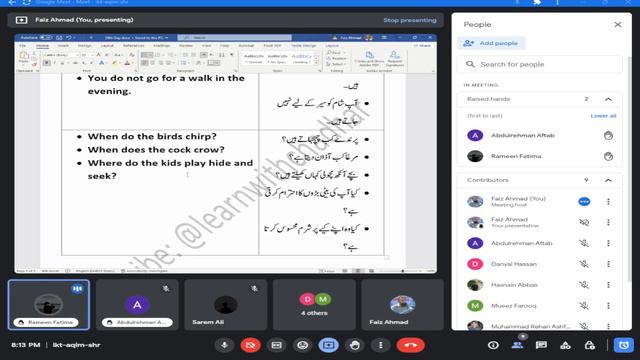Toggle the blue present-screen button in the call bar
The image size is (640, 360).
click(x=329, y=345)
